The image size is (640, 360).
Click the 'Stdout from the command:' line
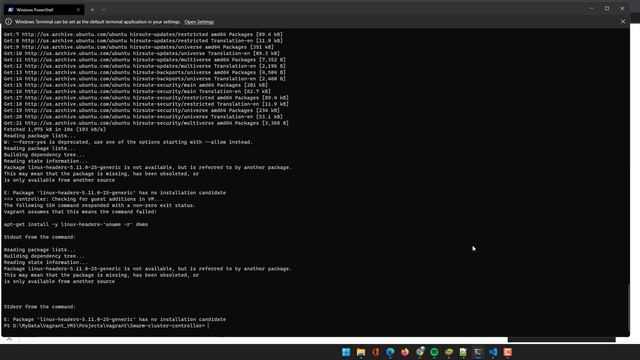(40, 237)
